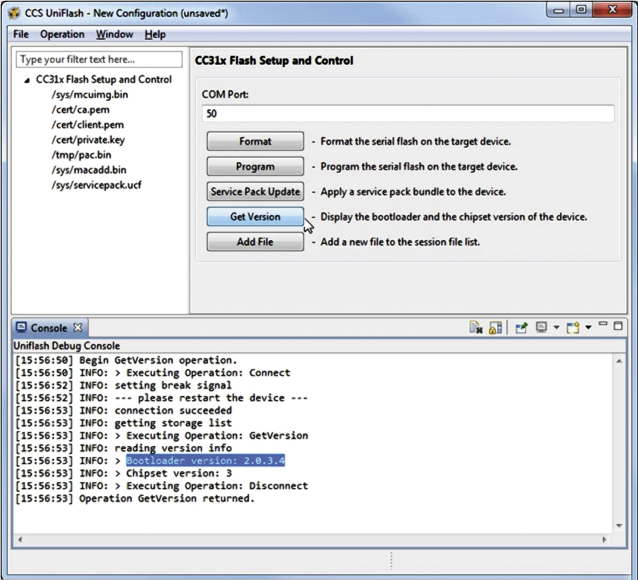Image resolution: width=638 pixels, height=580 pixels.
Task: Select /sys/mcuimg.bin in the tree
Action: (x=90, y=94)
